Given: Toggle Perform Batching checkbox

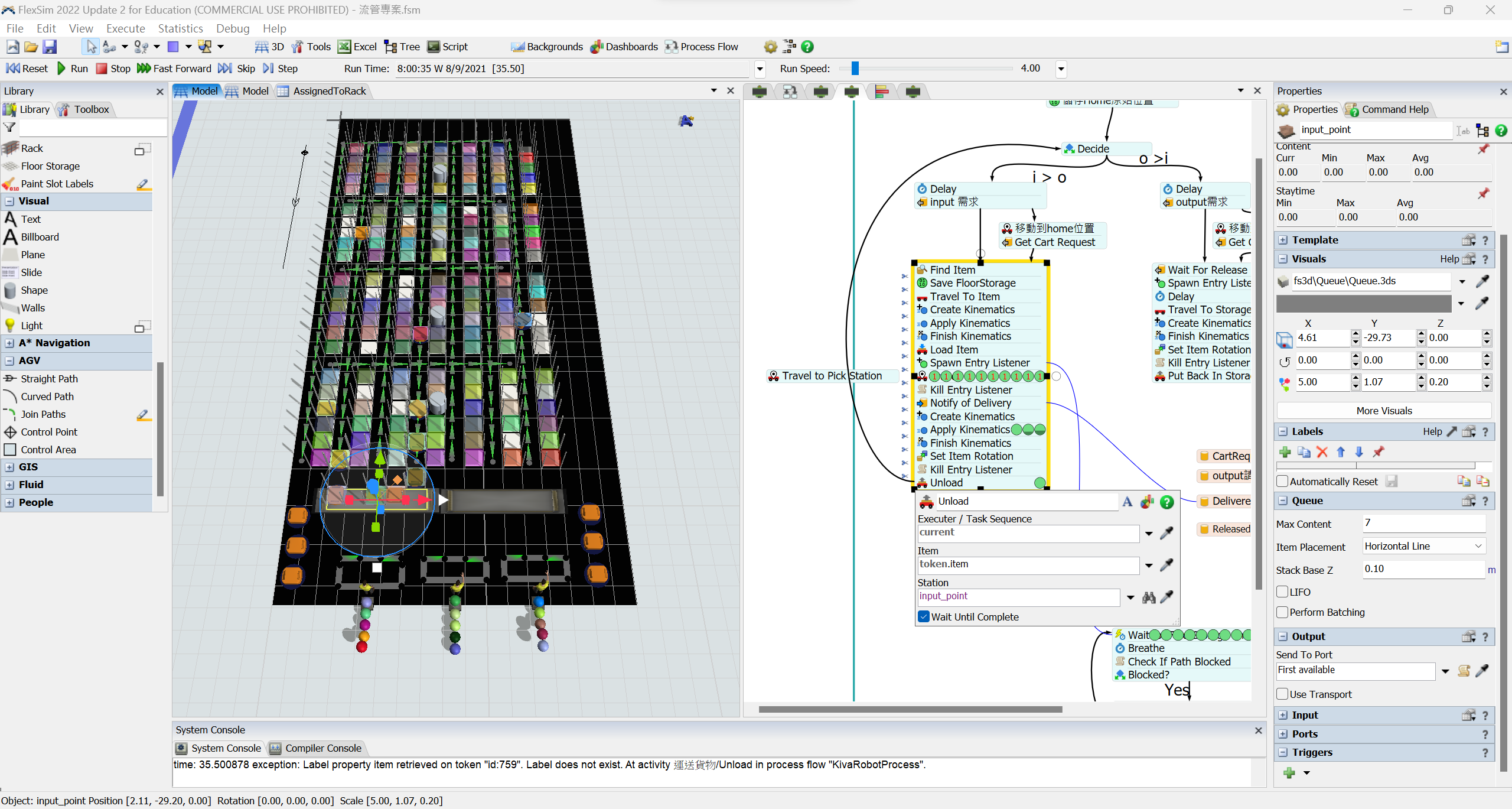Looking at the screenshot, I should coord(1282,612).
